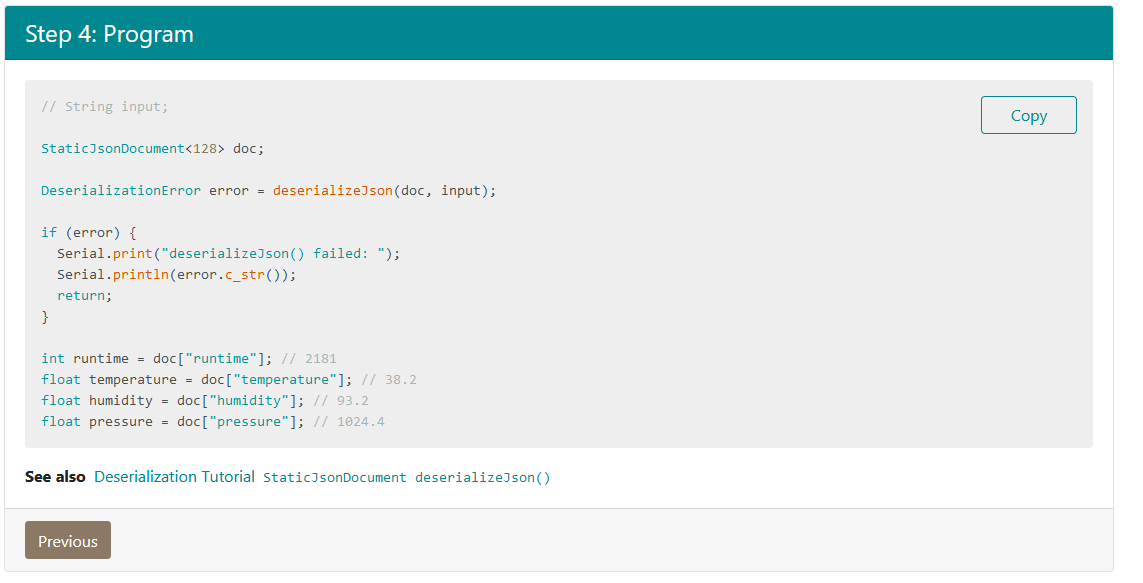Click the Copy button
Screen dimensions: 1143x583
1028,115
